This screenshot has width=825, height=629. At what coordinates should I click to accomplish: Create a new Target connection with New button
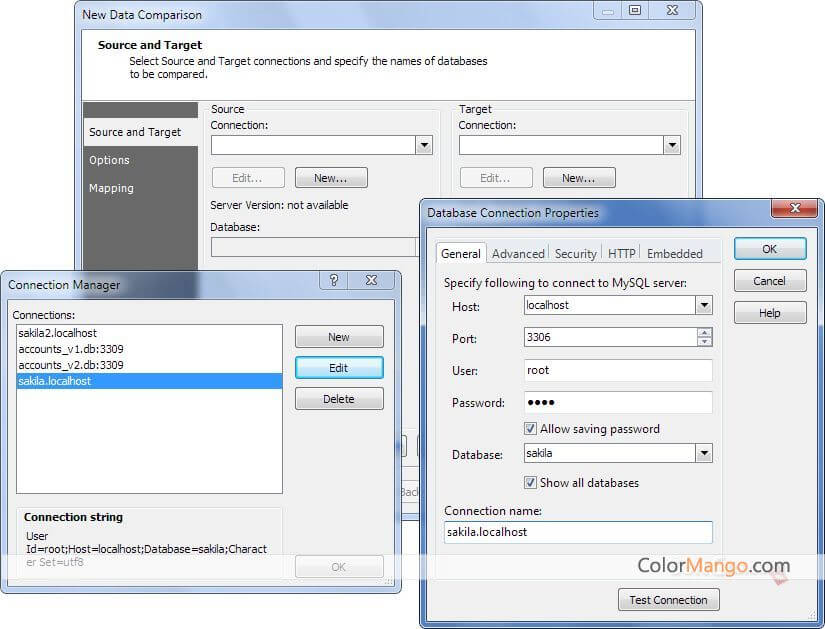pyautogui.click(x=579, y=177)
